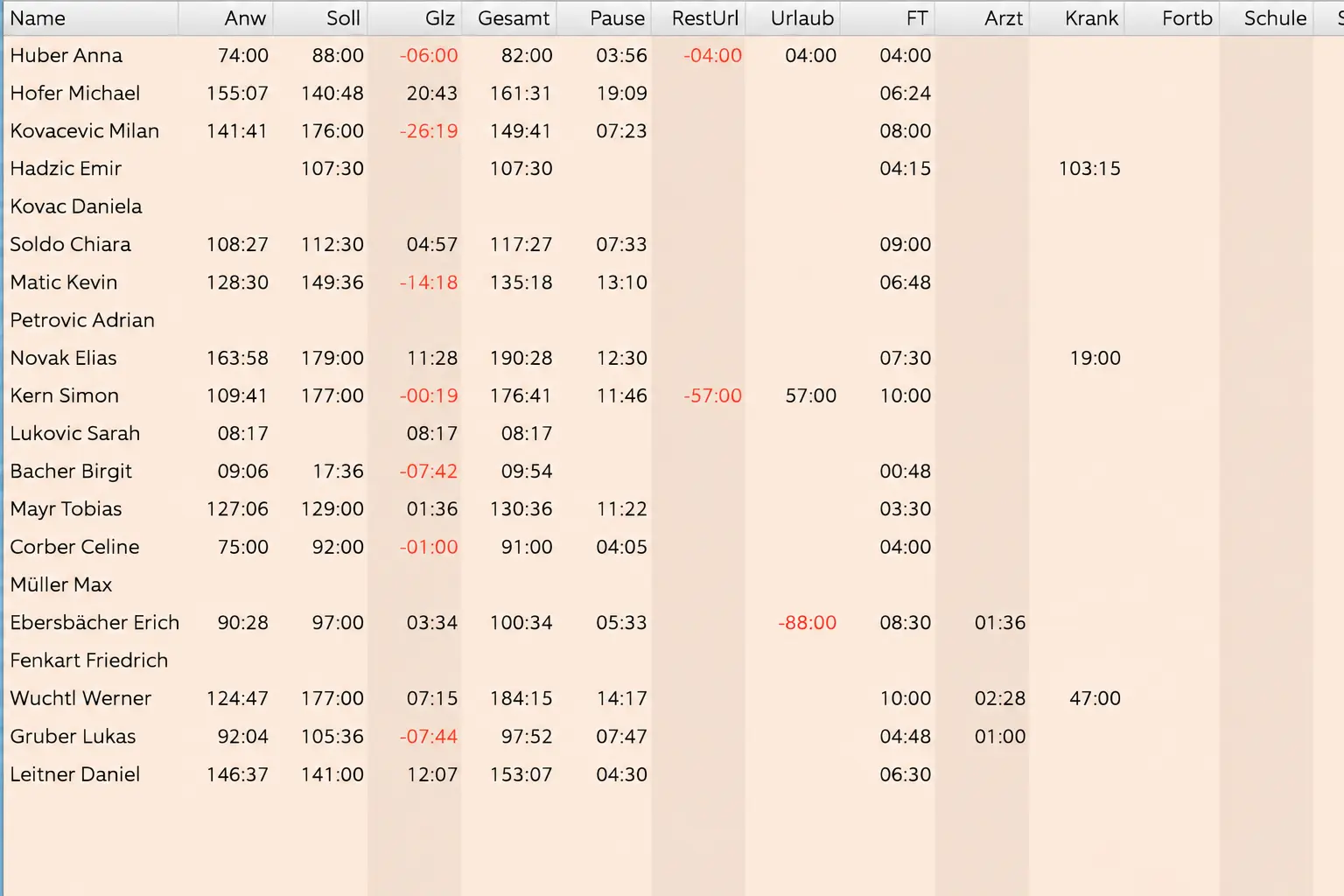Sort by RestUrl column header
This screenshot has width=1344, height=896.
[x=698, y=18]
